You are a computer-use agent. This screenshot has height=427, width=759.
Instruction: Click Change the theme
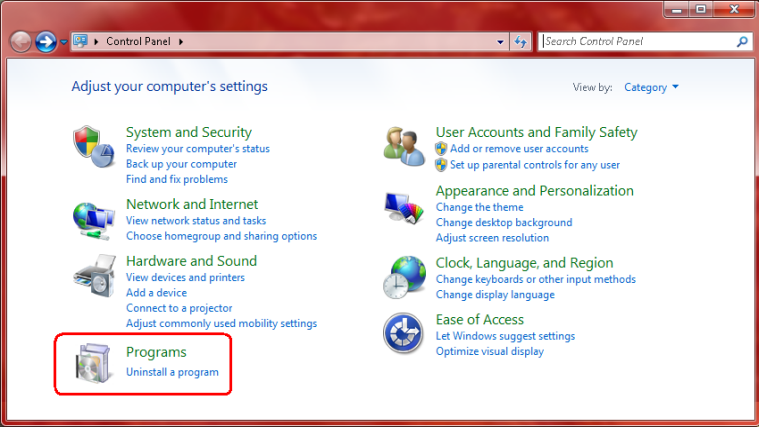pos(479,207)
